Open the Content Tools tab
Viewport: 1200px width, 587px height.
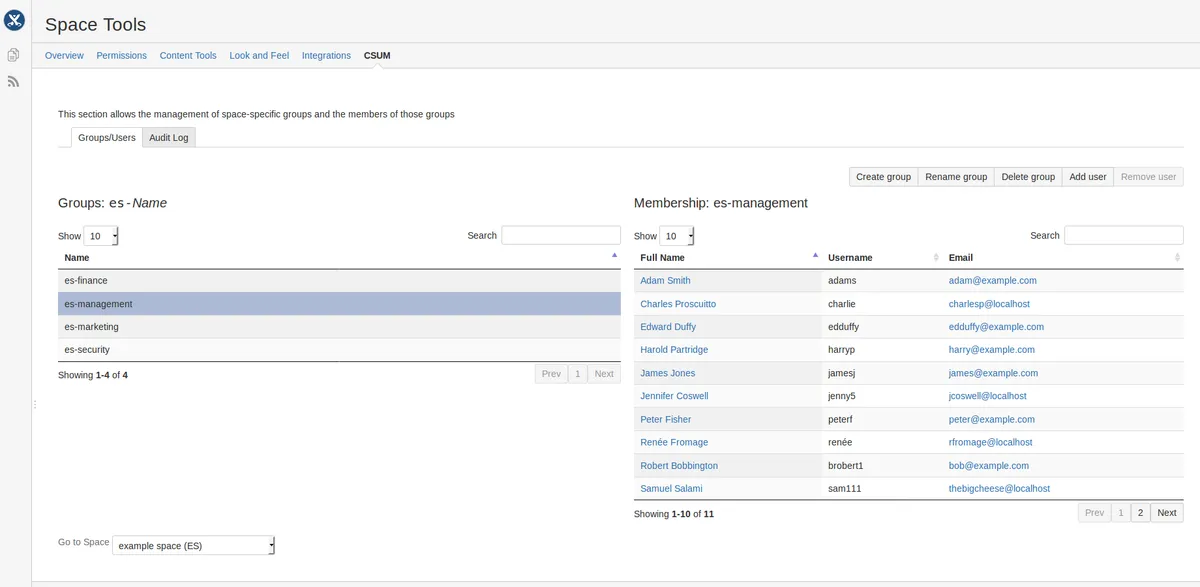(188, 55)
